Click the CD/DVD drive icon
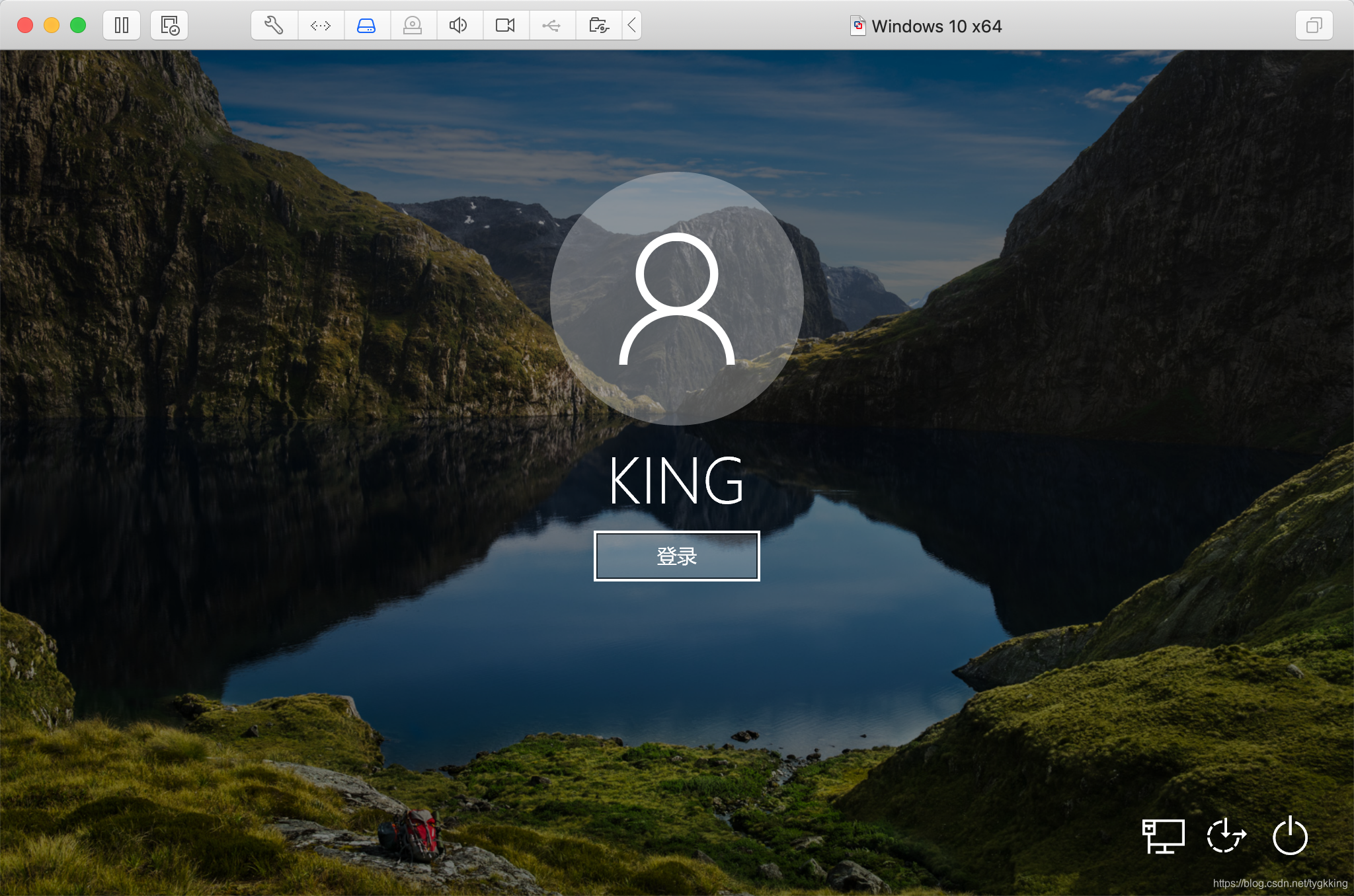 [x=413, y=26]
